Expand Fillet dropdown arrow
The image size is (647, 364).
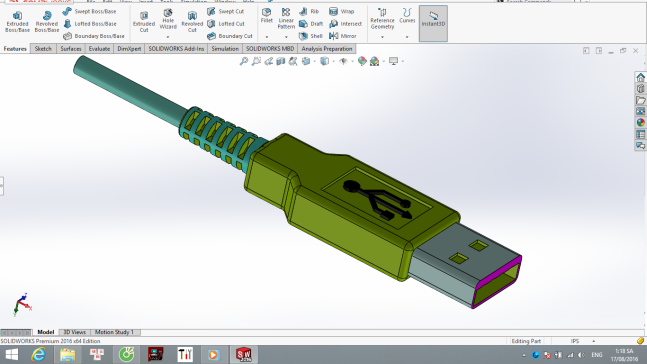coord(267,37)
